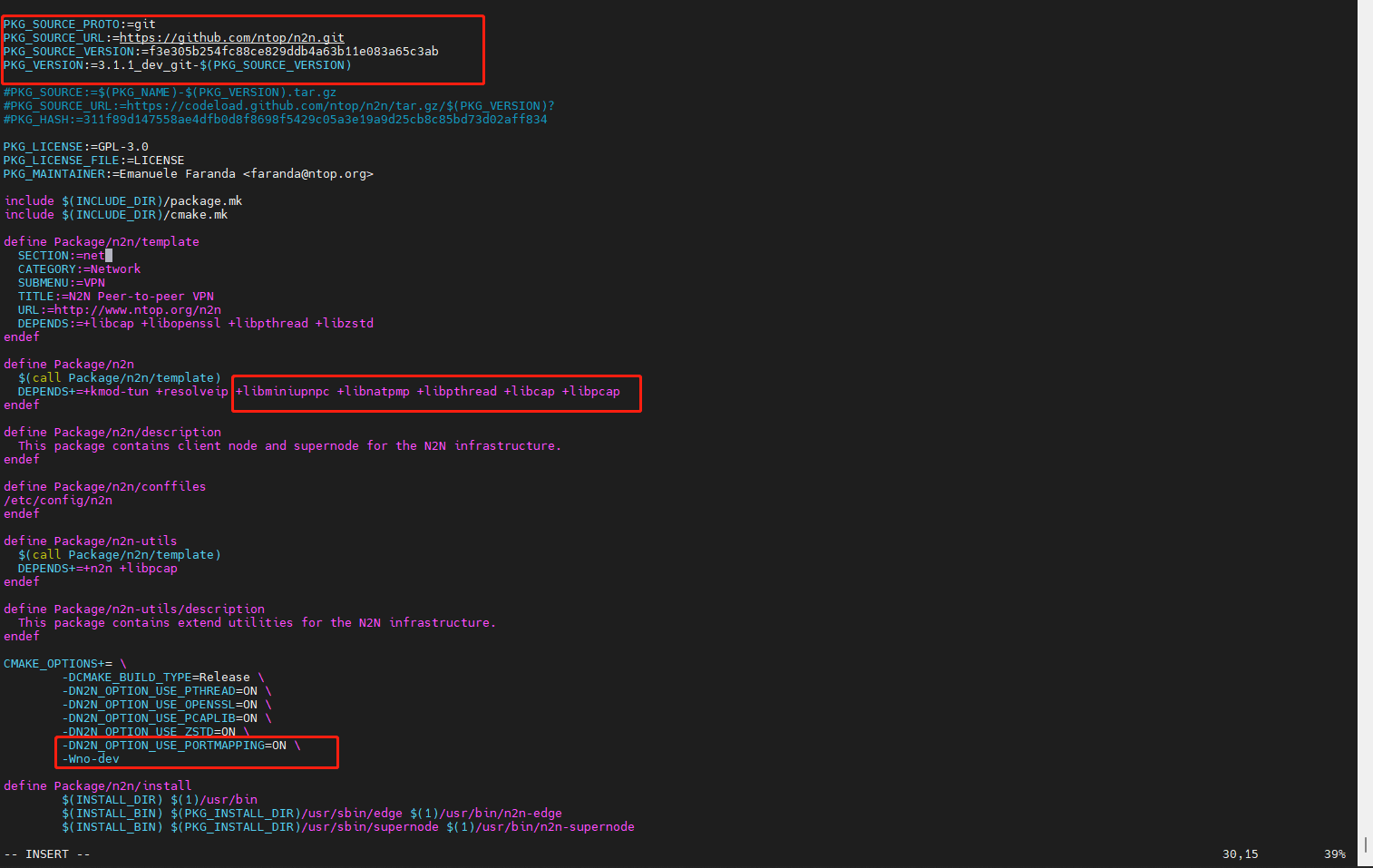
Task: Click the 39% file position indicator
Action: point(1335,854)
